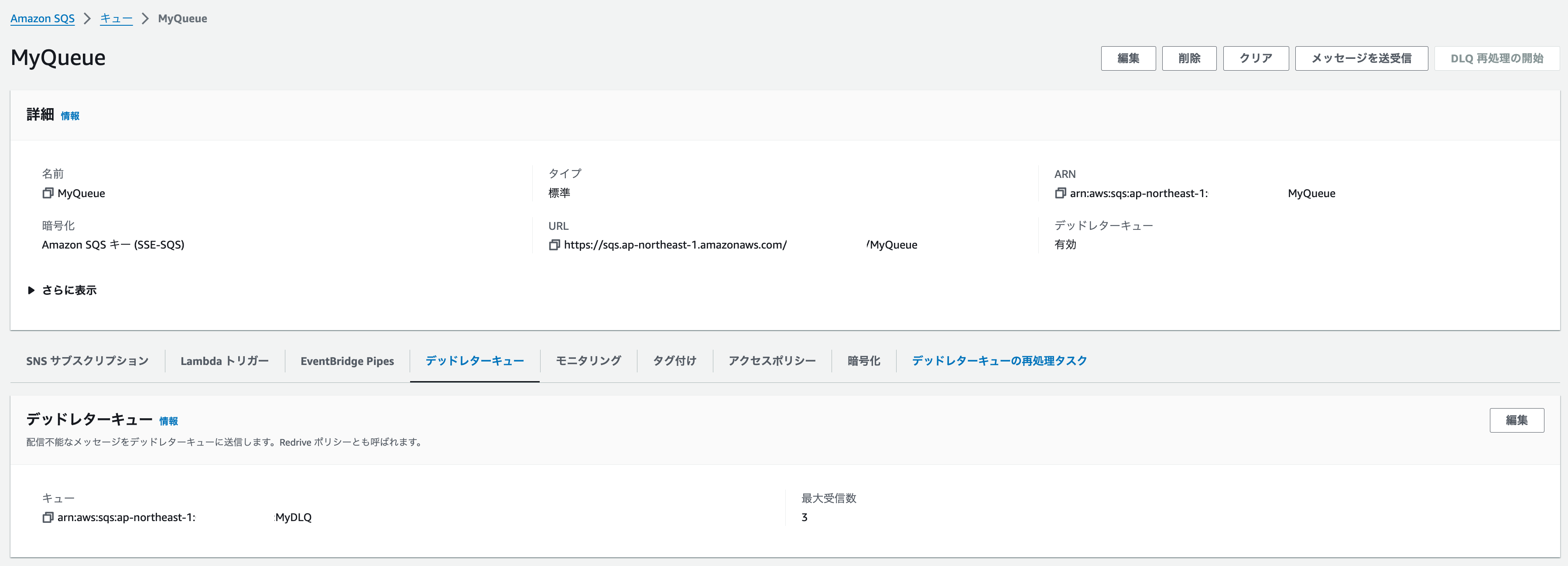Clear queue messages with クリア button

pos(1255,58)
